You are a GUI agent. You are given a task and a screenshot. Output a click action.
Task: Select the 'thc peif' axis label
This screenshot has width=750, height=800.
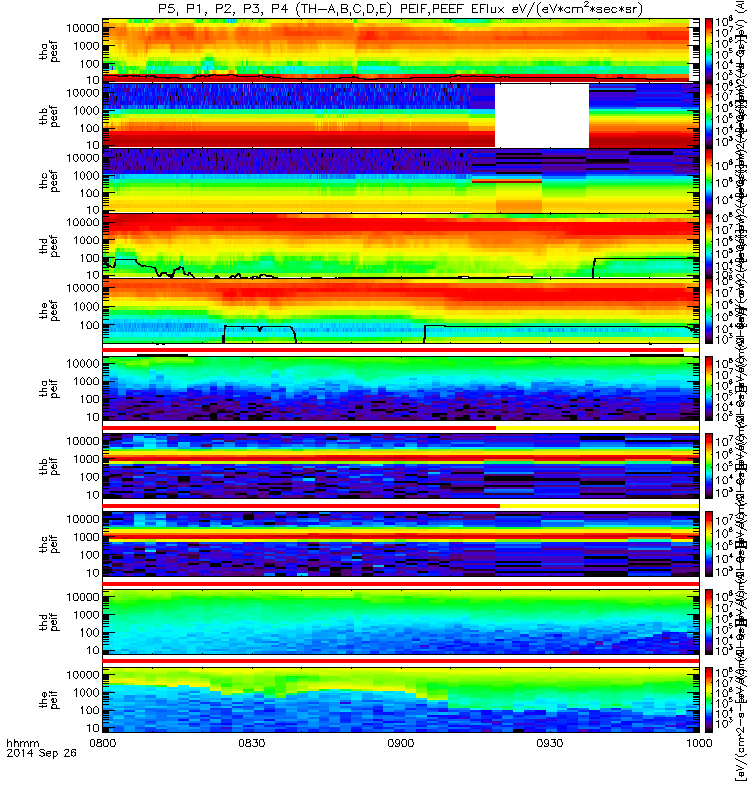pyautogui.click(x=49, y=544)
